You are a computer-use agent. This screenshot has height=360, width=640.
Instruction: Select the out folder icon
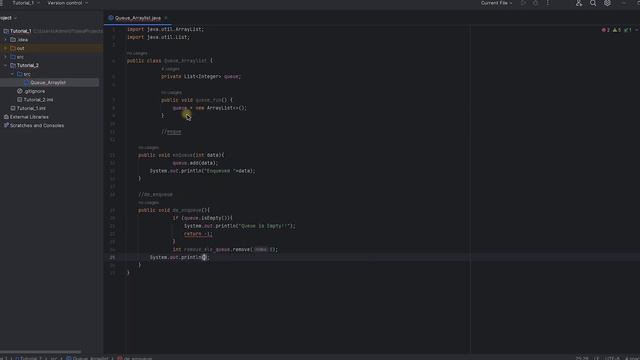tap(13, 48)
